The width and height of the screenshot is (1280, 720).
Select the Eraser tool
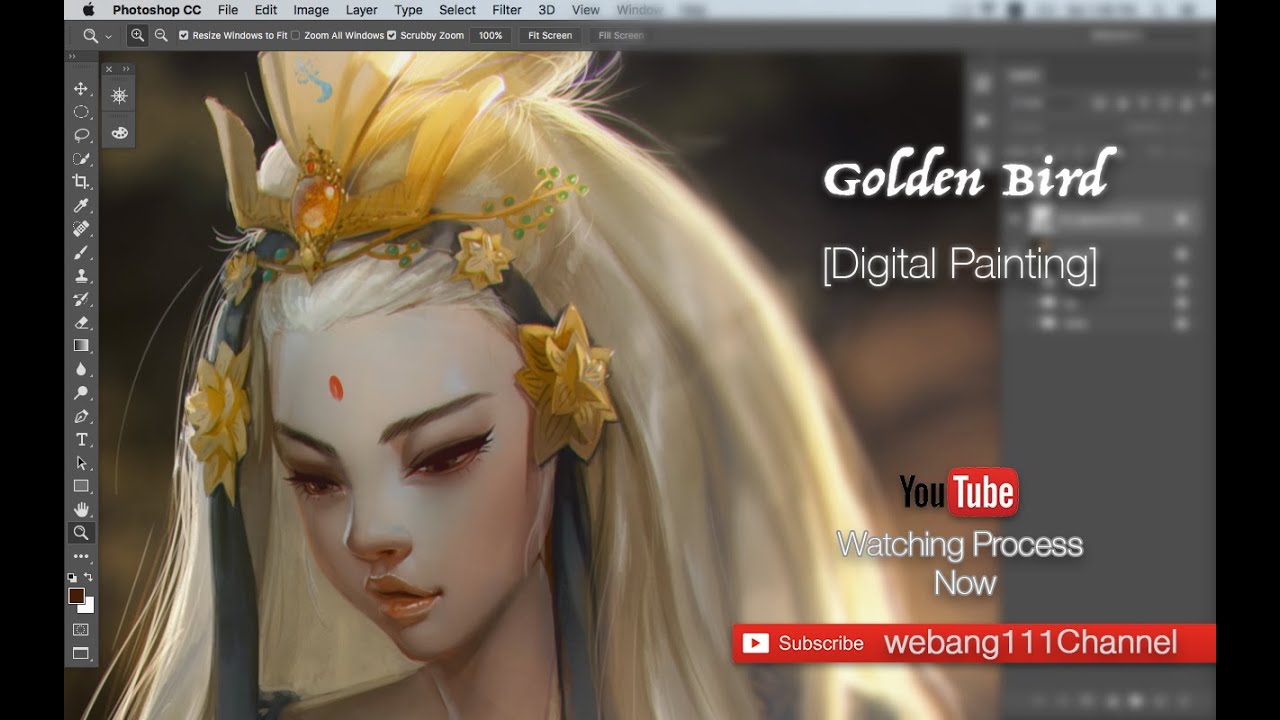point(81,322)
